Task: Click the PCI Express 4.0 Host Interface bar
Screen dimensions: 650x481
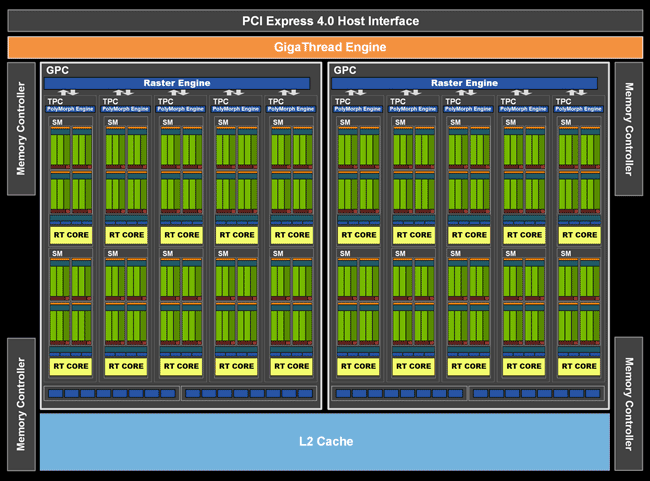Action: click(325, 21)
